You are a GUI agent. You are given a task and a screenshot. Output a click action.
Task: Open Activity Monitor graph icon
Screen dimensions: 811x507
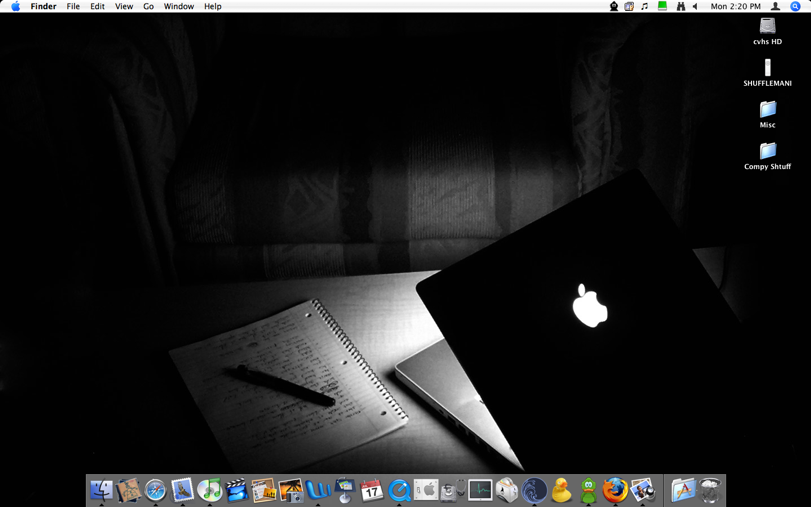tap(480, 490)
